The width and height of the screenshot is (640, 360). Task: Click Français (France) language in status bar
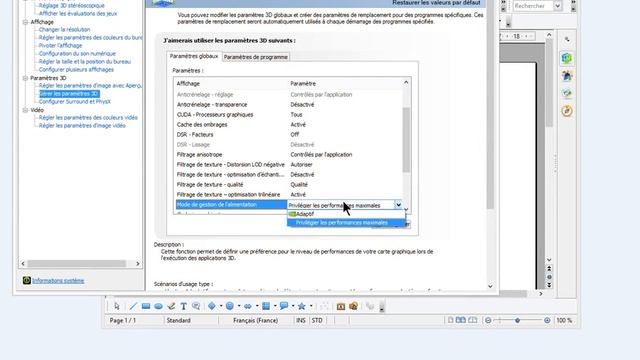coord(256,320)
